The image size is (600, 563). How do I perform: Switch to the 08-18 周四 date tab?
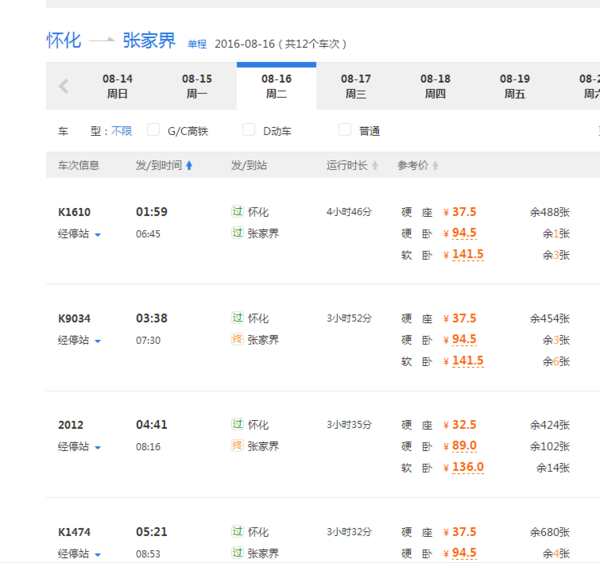[435, 86]
